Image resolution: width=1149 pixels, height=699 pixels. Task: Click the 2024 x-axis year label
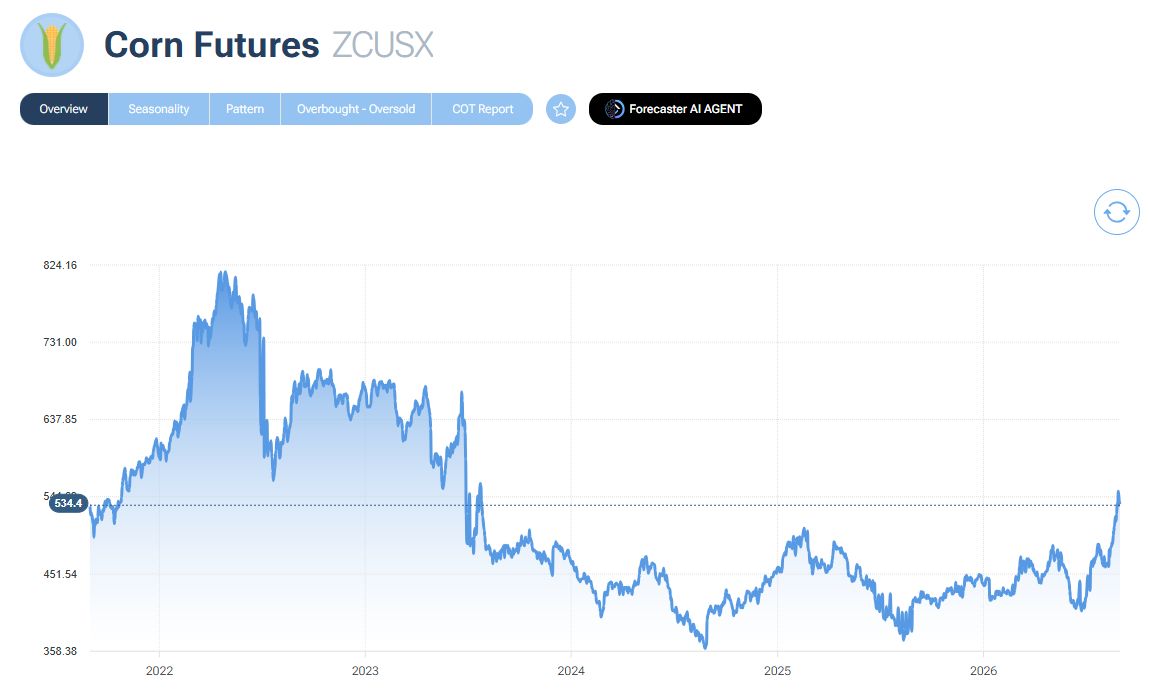tap(571, 670)
